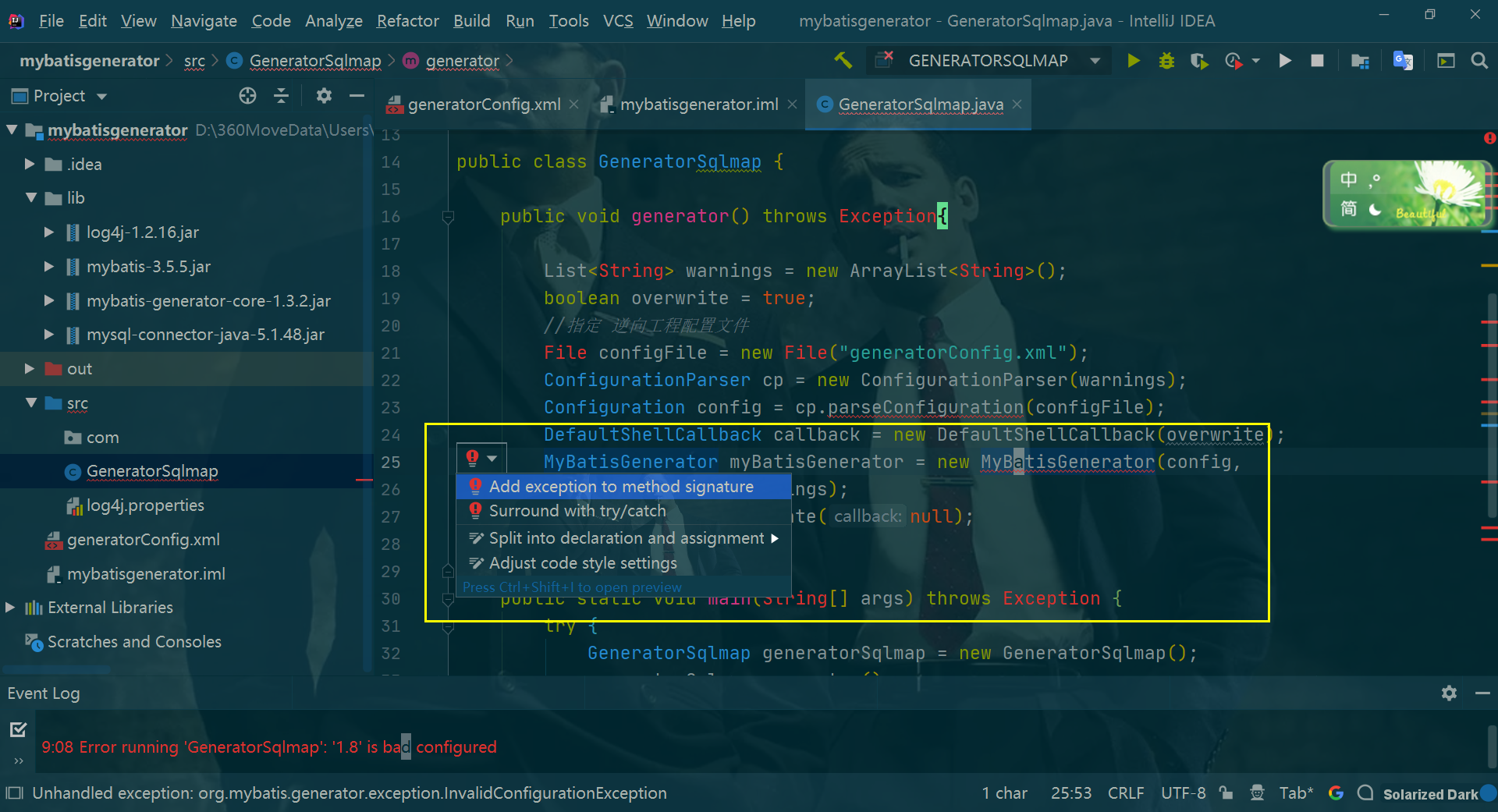Toggle fold marker at line 31
The height and width of the screenshot is (812, 1498).
[x=448, y=626]
